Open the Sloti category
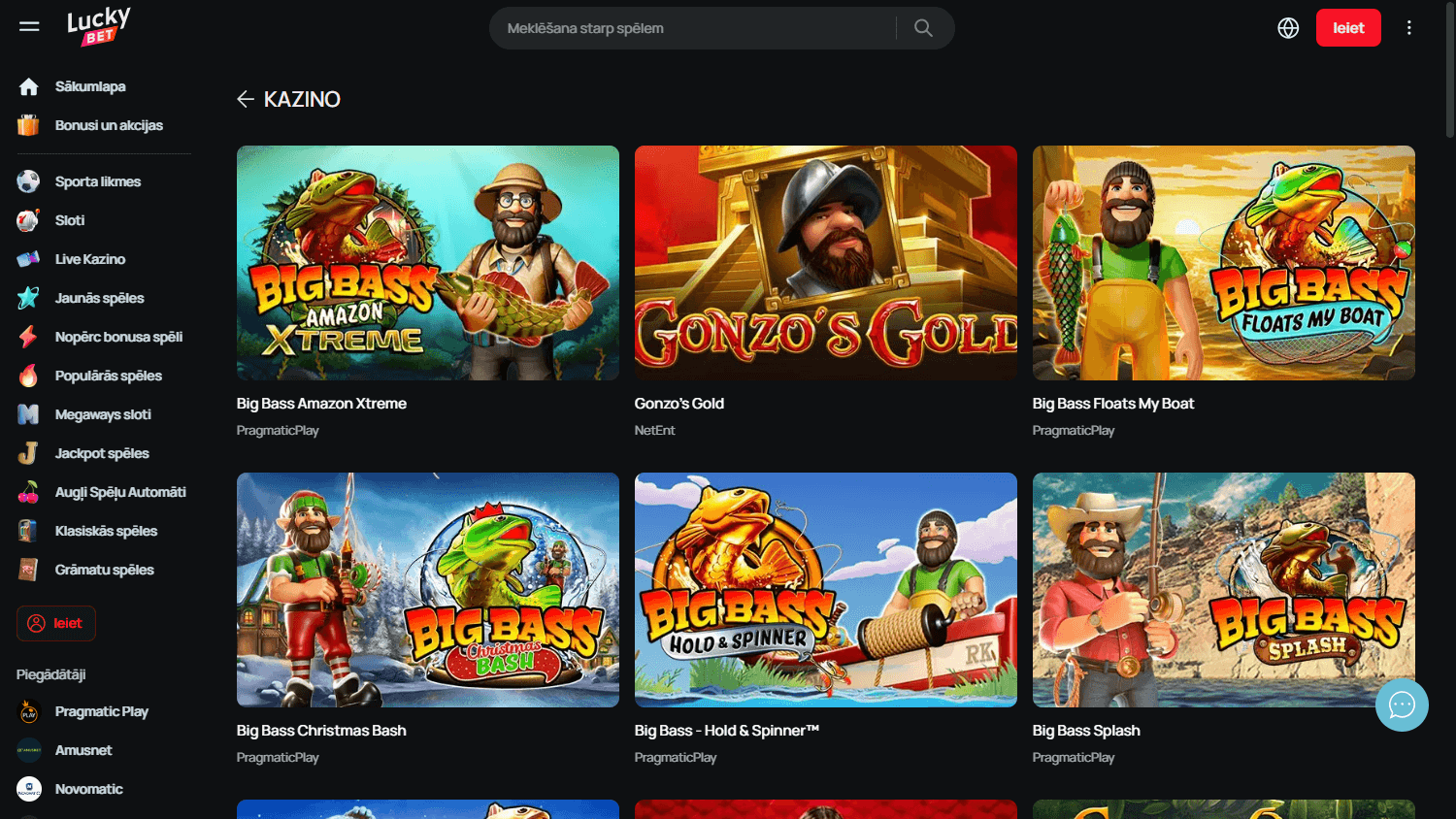 (70, 220)
